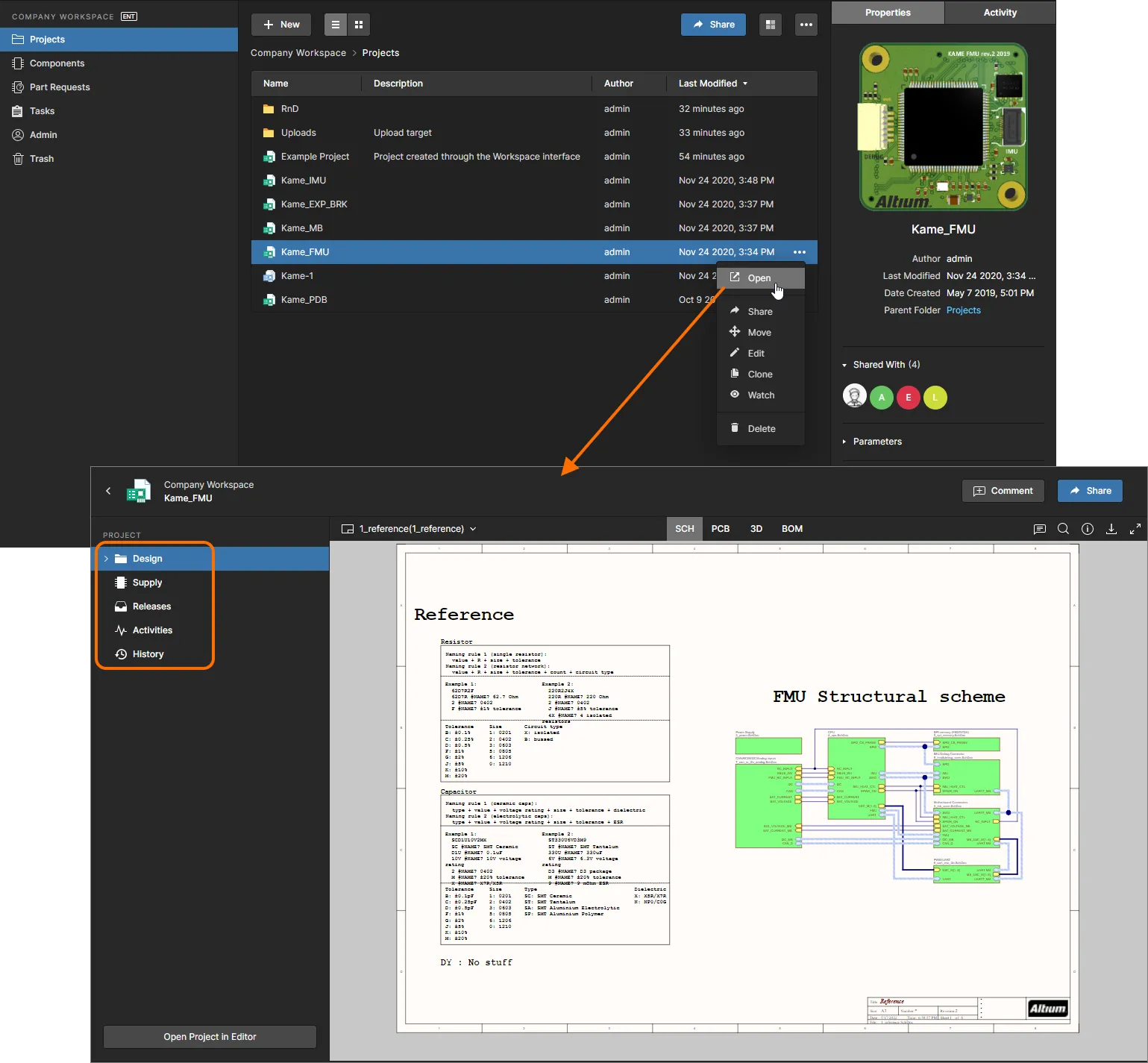Click Share in the project viewer header
The image size is (1148, 1063).
[x=1090, y=491]
